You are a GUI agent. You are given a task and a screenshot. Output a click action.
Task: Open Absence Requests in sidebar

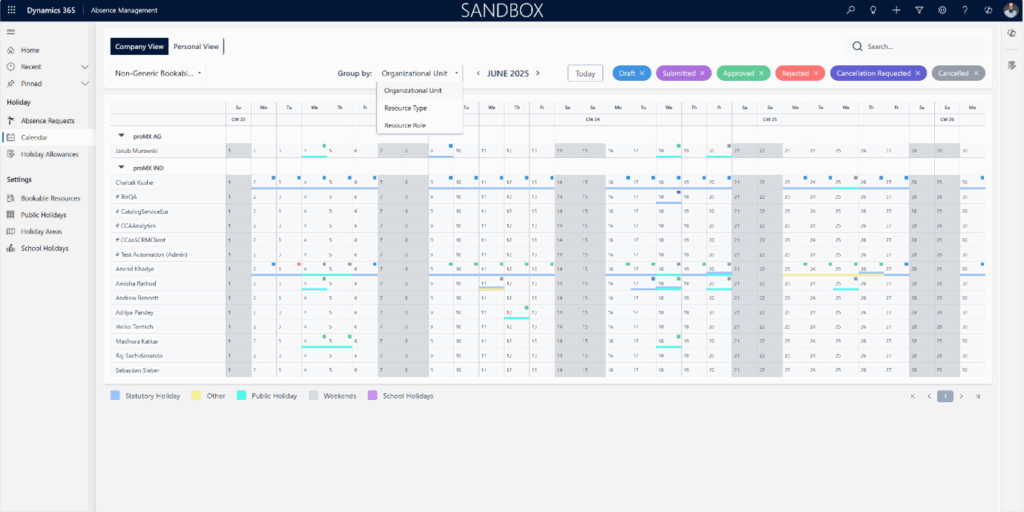pos(47,121)
